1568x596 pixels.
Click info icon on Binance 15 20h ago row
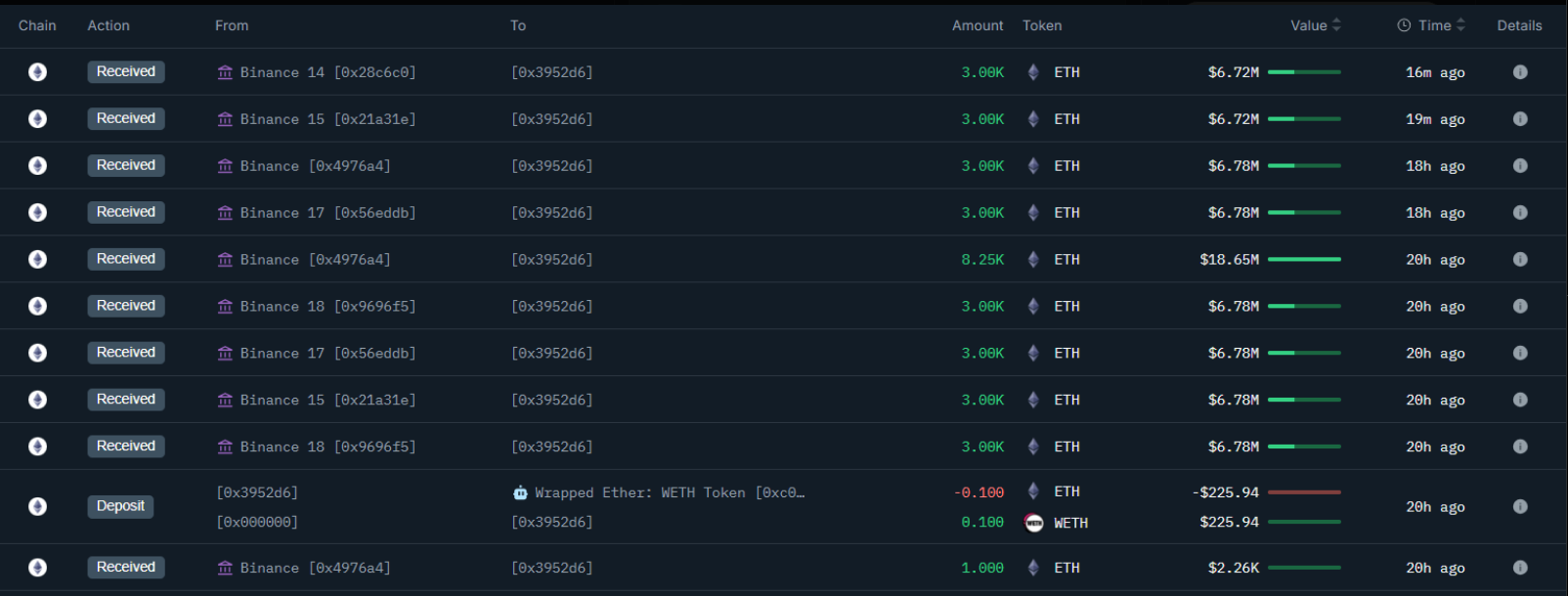click(x=1520, y=400)
